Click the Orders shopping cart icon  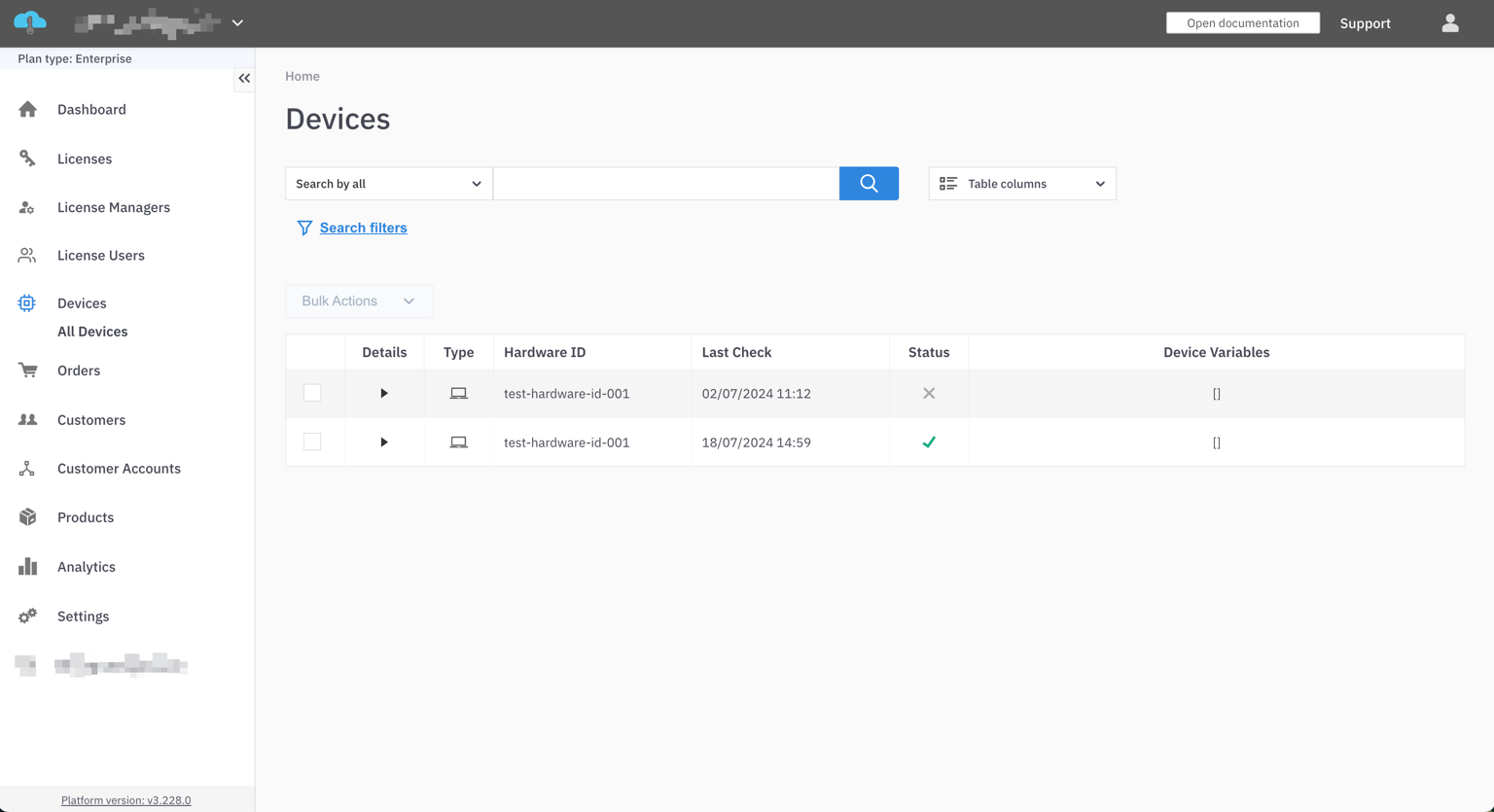(27, 371)
